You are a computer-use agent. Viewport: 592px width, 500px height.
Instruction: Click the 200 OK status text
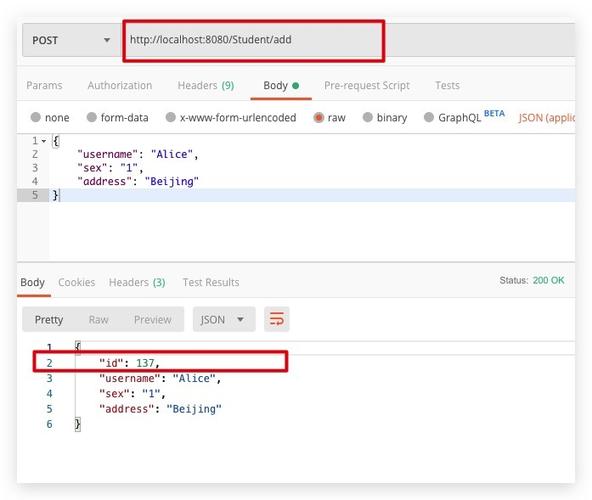coord(548,280)
